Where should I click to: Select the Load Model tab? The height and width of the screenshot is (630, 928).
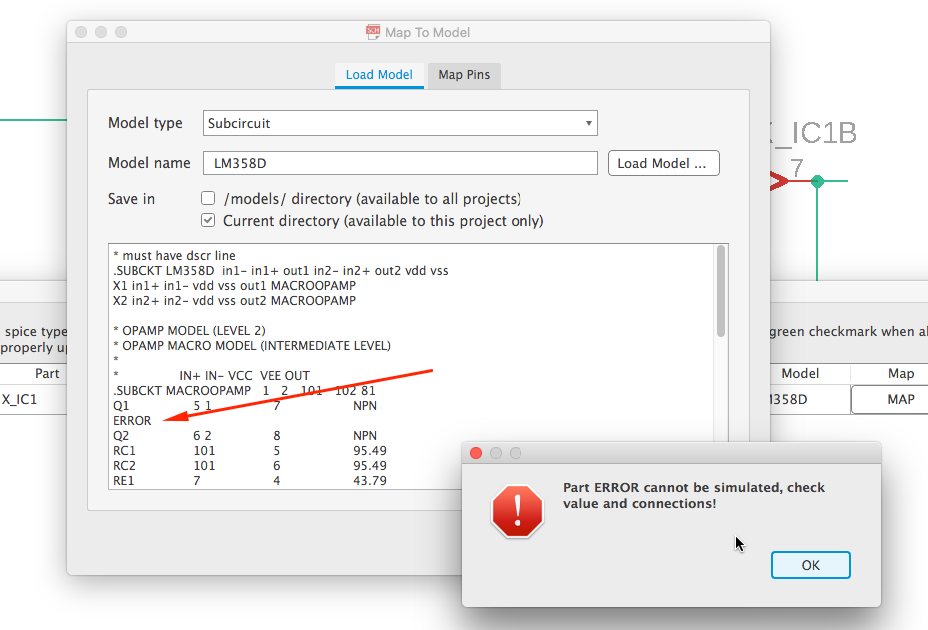click(x=379, y=75)
